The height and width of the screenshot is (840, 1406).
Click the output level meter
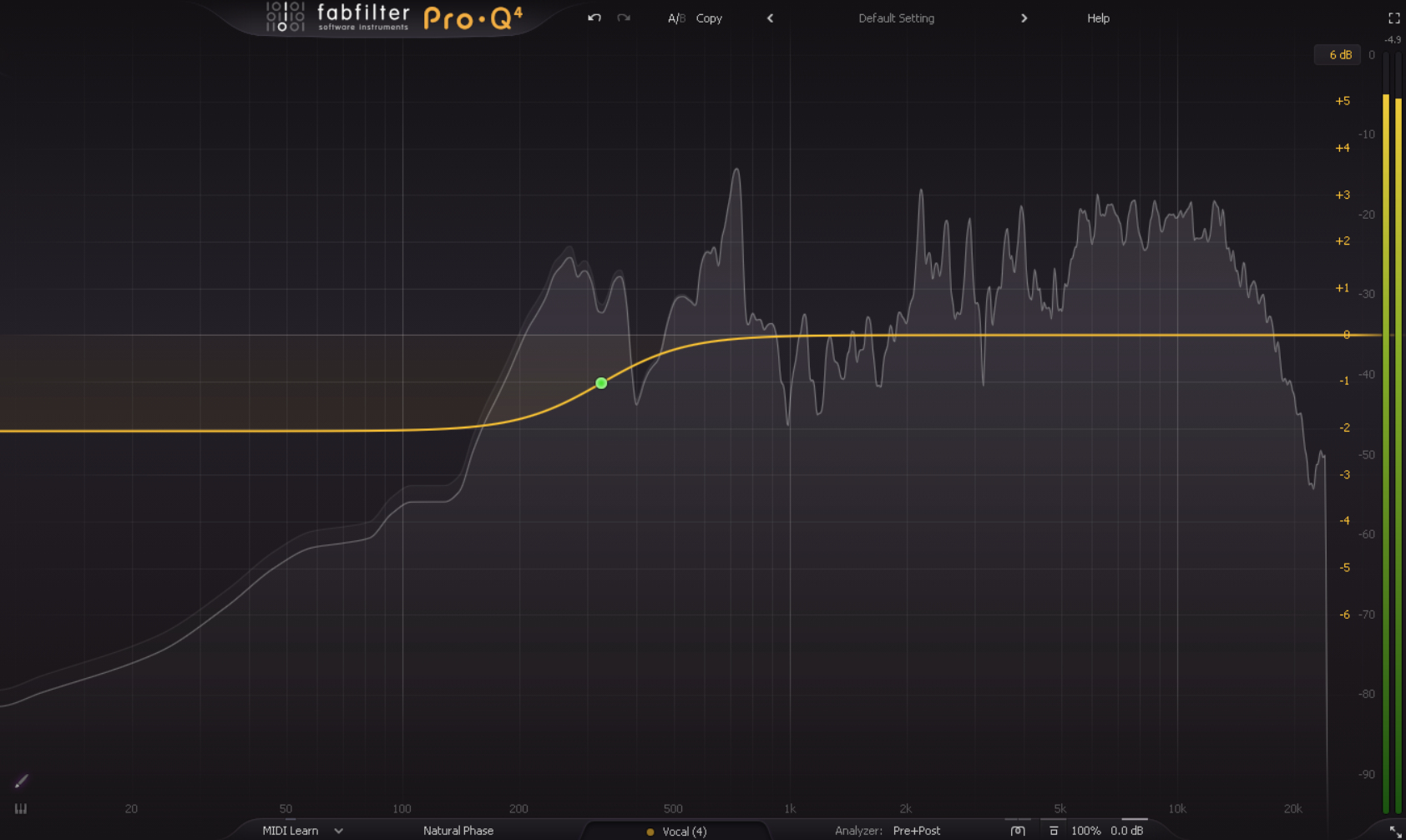tap(1392, 432)
